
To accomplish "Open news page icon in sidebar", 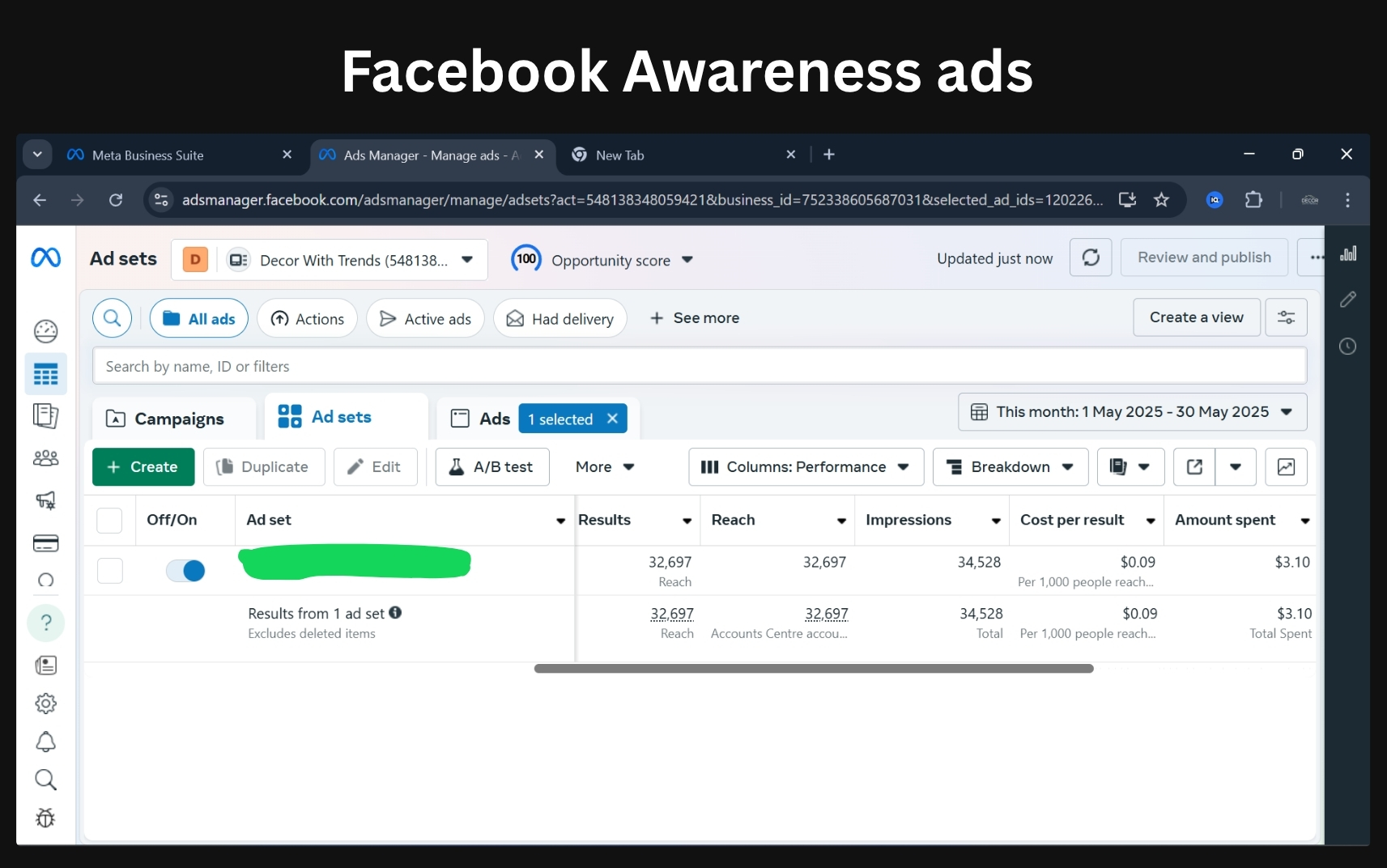I will coord(46,666).
